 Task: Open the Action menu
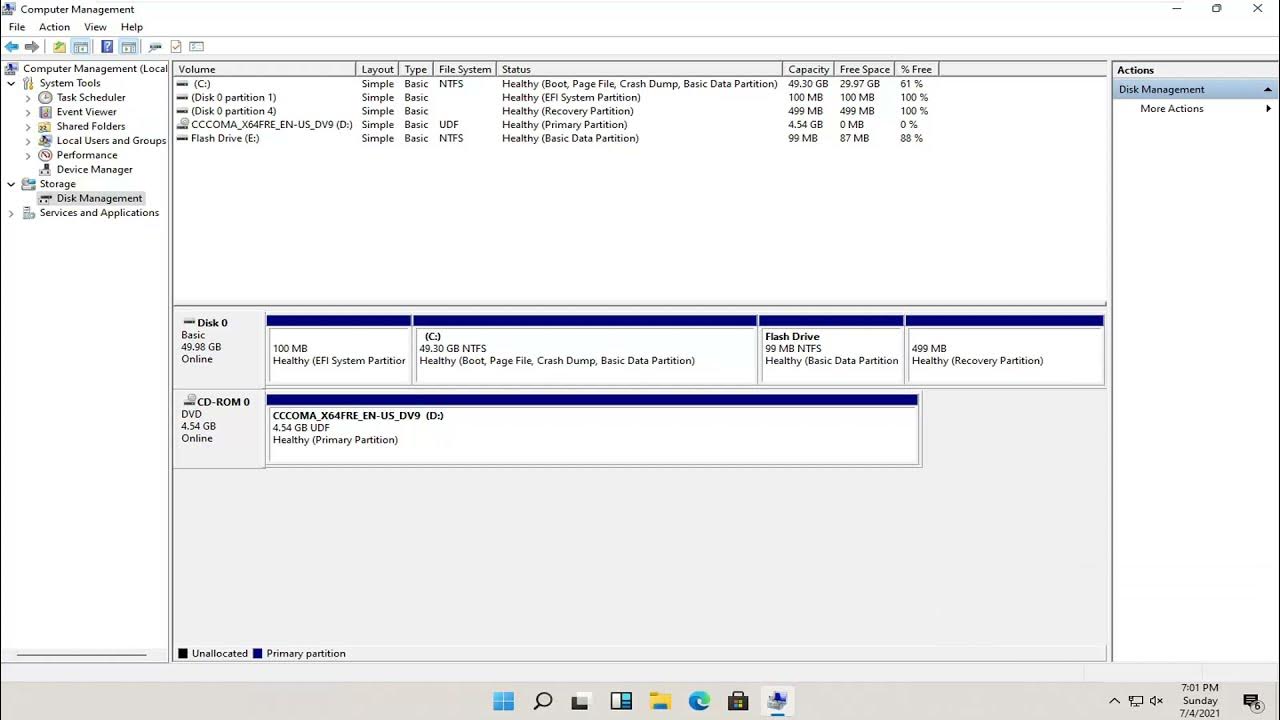[x=54, y=27]
